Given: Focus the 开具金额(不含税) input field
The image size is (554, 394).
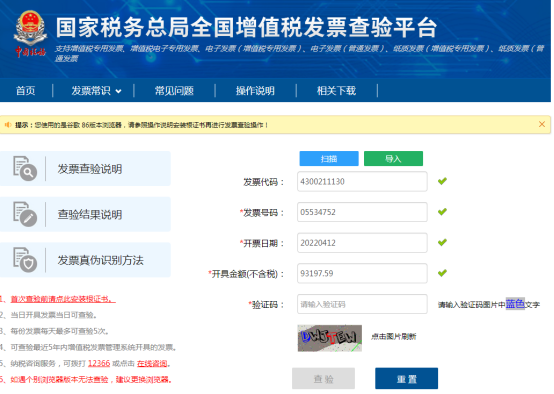Looking at the screenshot, I should [362, 273].
